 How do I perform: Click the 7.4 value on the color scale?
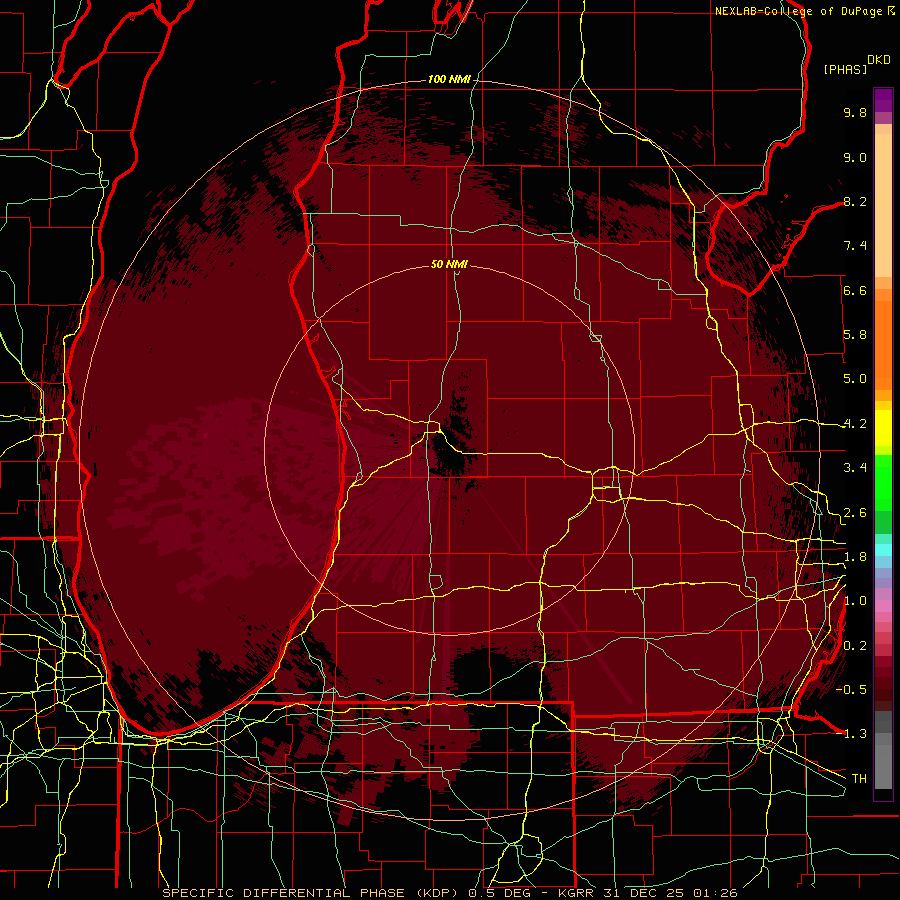[x=855, y=246]
